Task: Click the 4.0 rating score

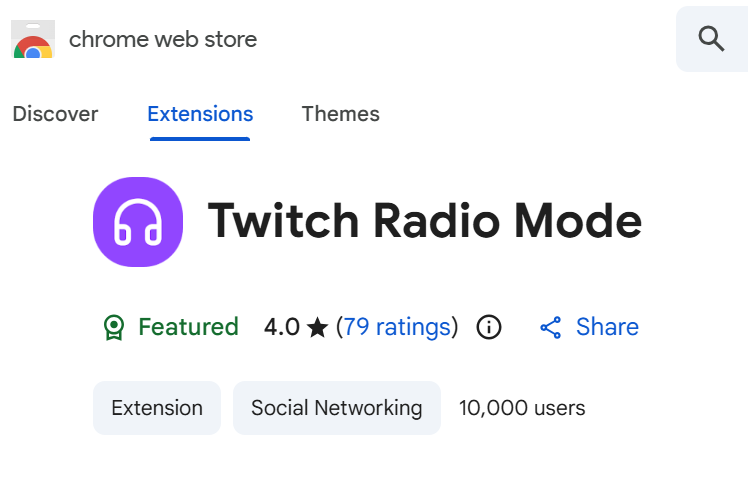Action: pos(282,327)
